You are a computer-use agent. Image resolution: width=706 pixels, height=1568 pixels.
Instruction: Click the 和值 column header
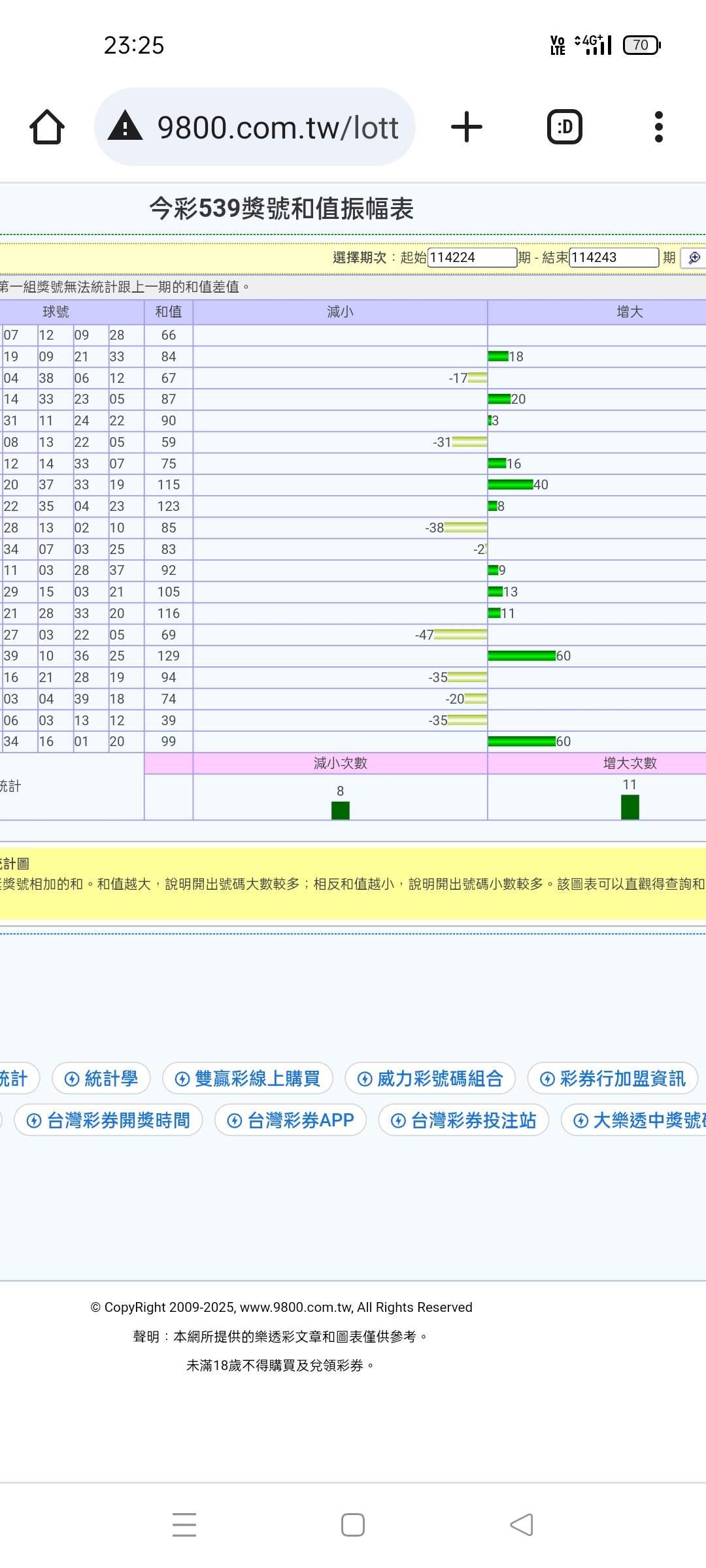169,312
